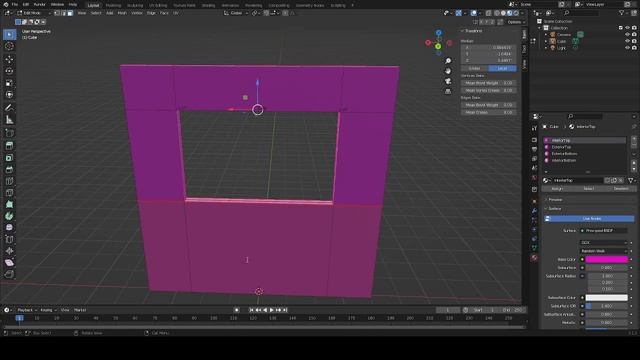Image resolution: width=640 pixels, height=360 pixels.
Task: Switch to the Layout workspace tab
Action: coord(93,5)
